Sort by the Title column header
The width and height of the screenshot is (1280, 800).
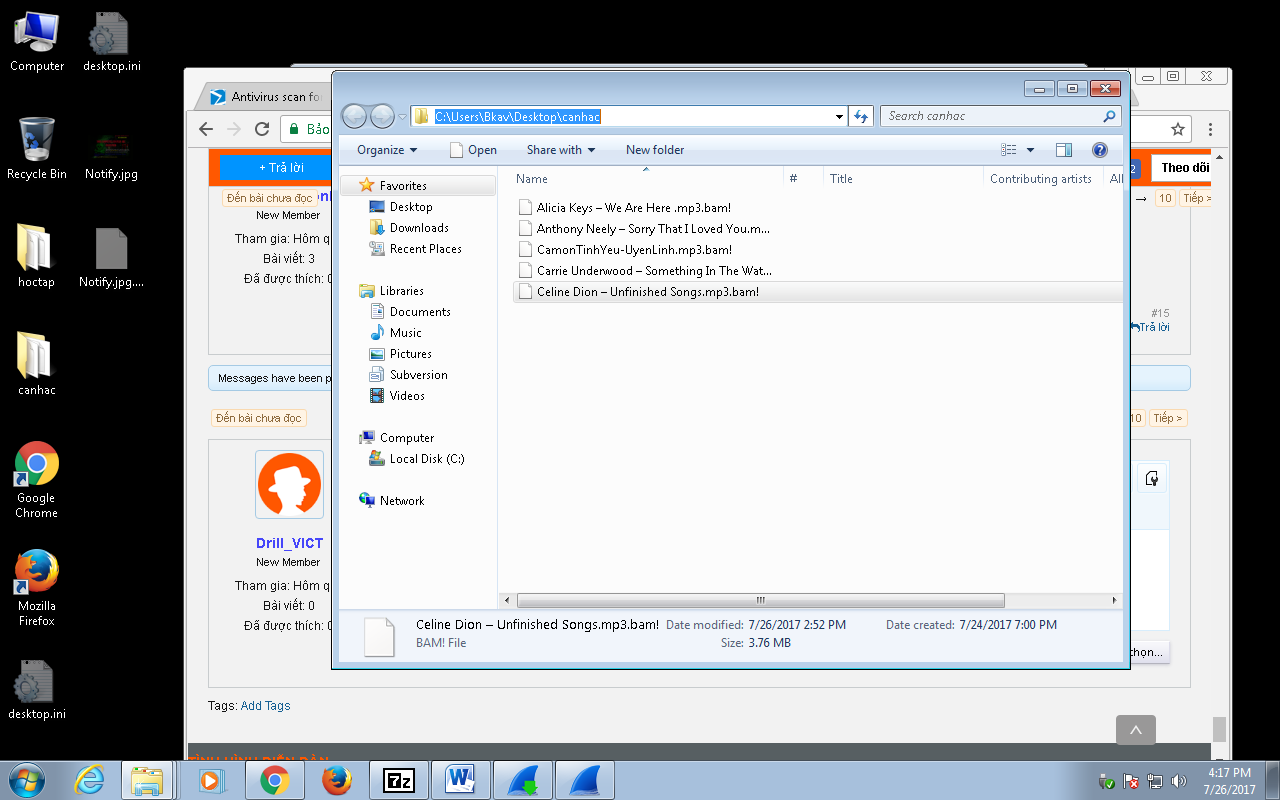pyautogui.click(x=904, y=178)
